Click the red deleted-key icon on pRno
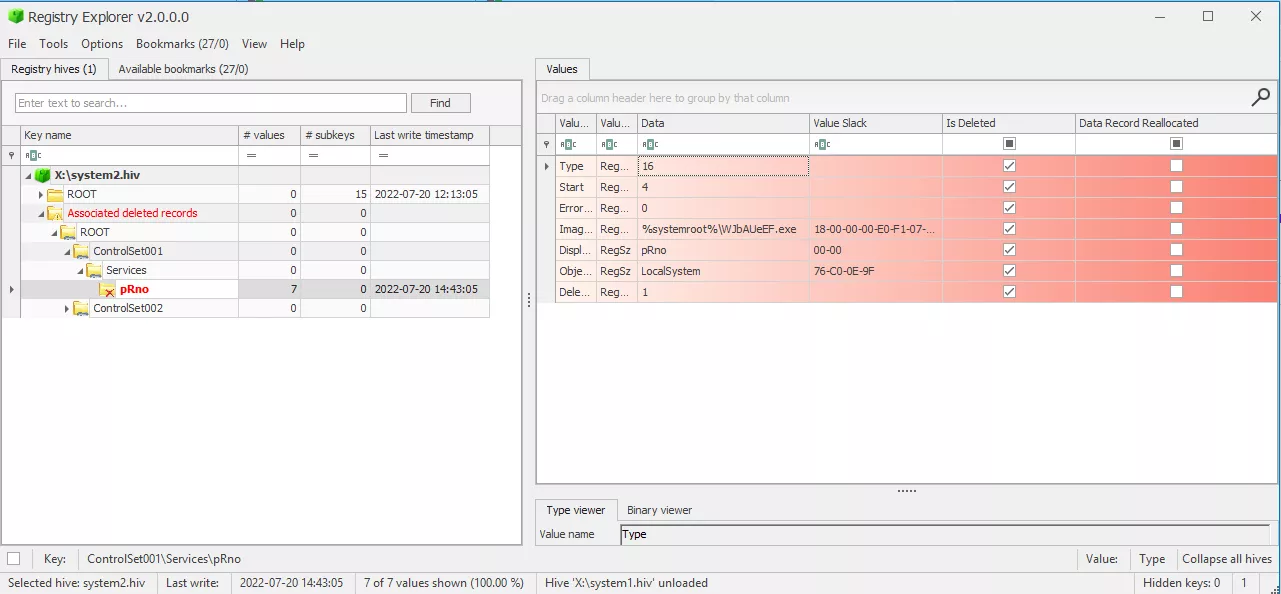 (109, 289)
